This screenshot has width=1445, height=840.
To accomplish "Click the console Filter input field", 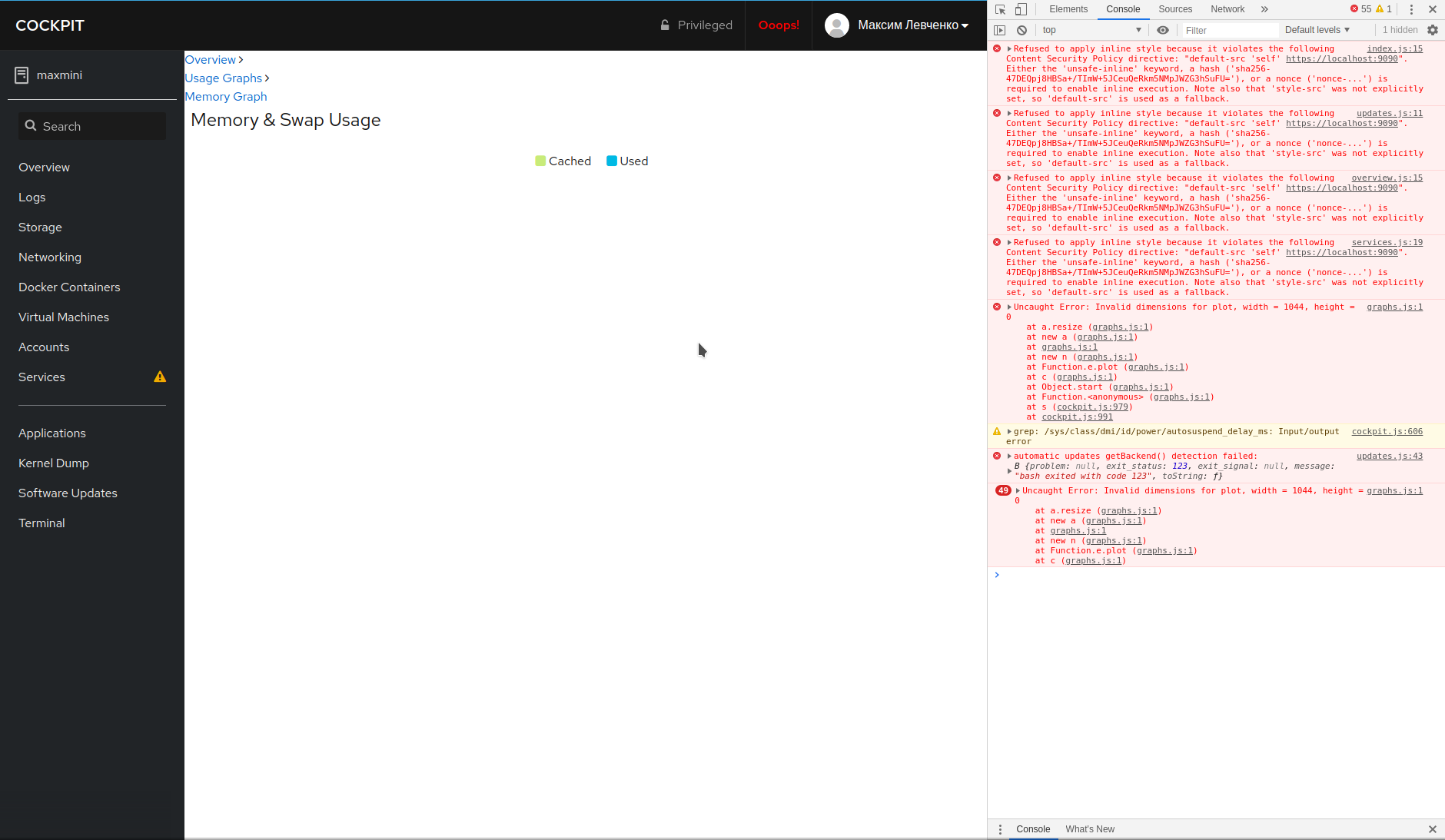I will (x=1228, y=30).
